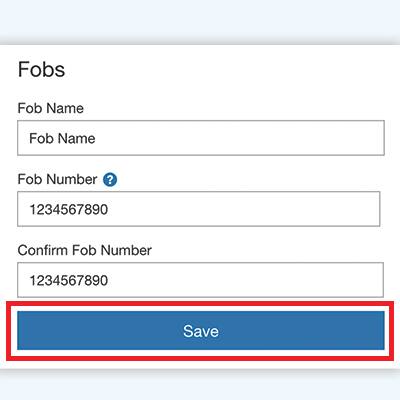Click the Fob Name label above the field
Viewport: 400px width, 400px height.
coord(51,108)
